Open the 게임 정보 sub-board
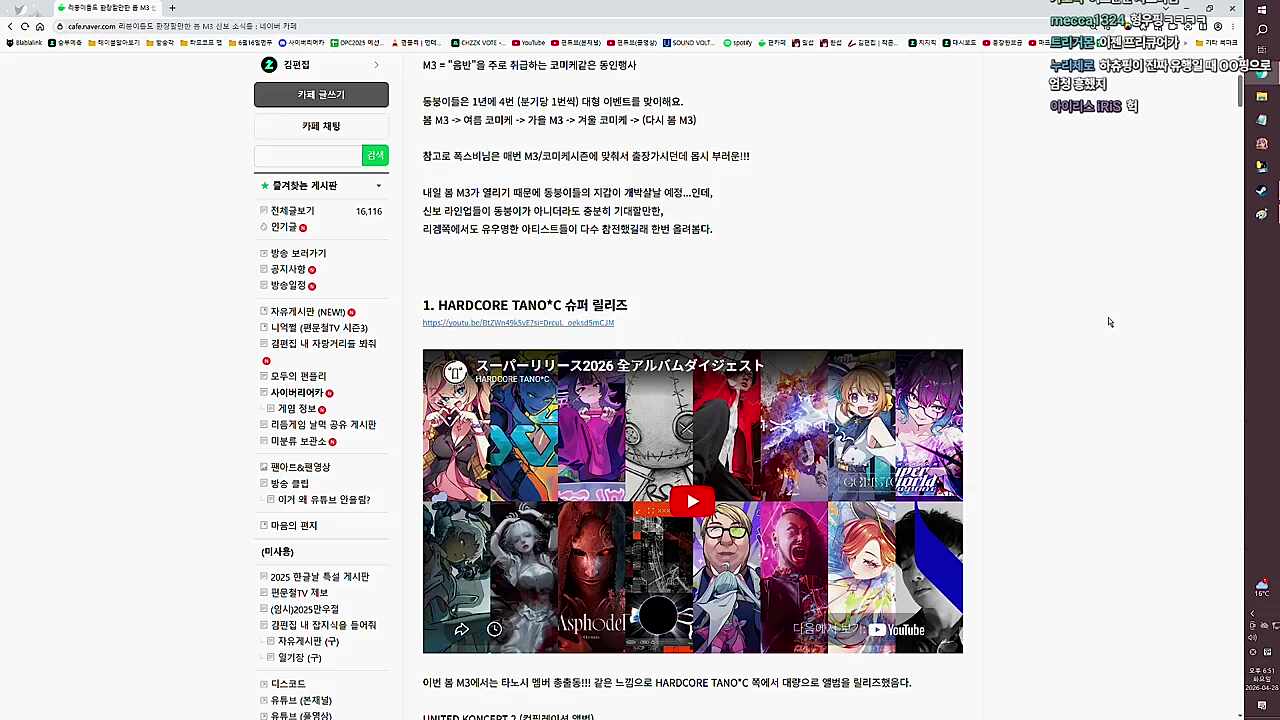 297,409
